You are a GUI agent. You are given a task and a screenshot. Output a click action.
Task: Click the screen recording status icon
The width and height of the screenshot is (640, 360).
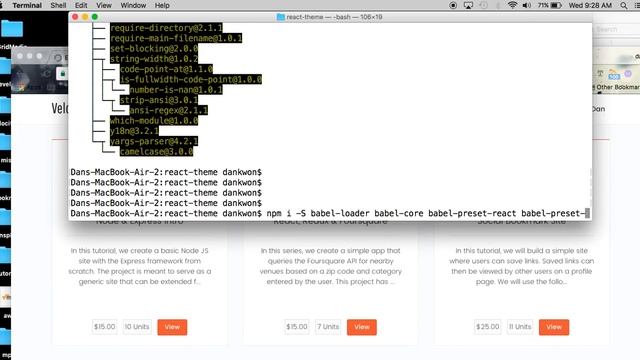[453, 5]
